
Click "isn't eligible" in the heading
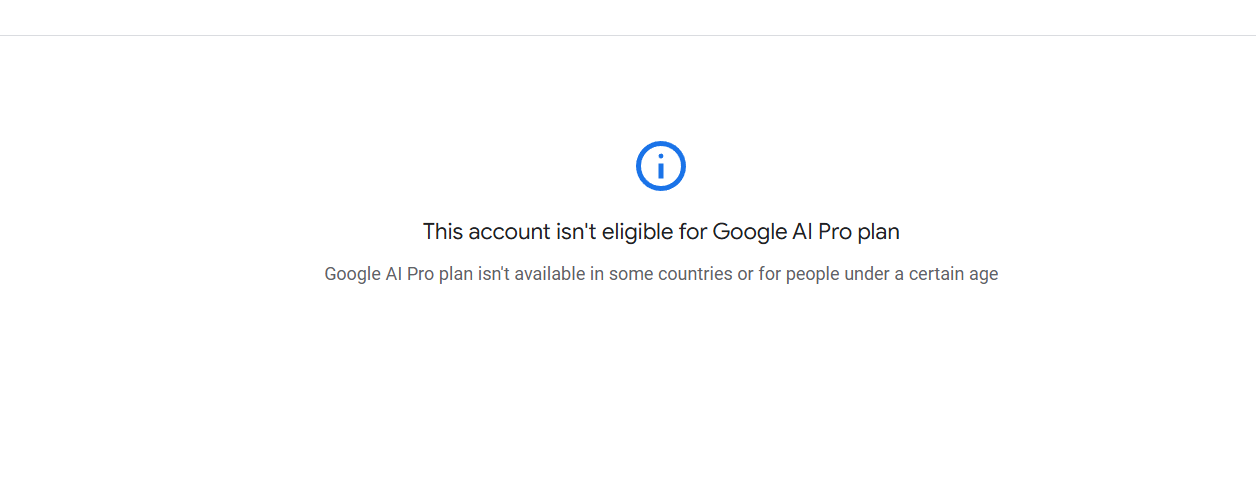click(x=613, y=232)
